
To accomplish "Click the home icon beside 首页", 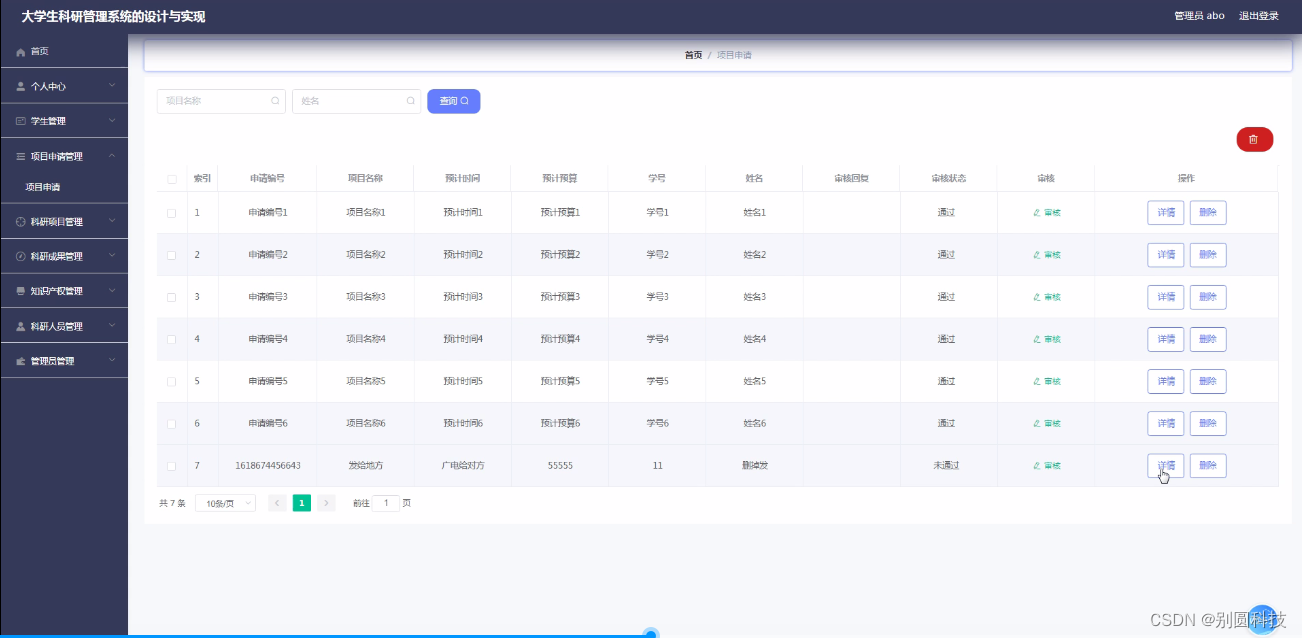I will click(x=18, y=51).
